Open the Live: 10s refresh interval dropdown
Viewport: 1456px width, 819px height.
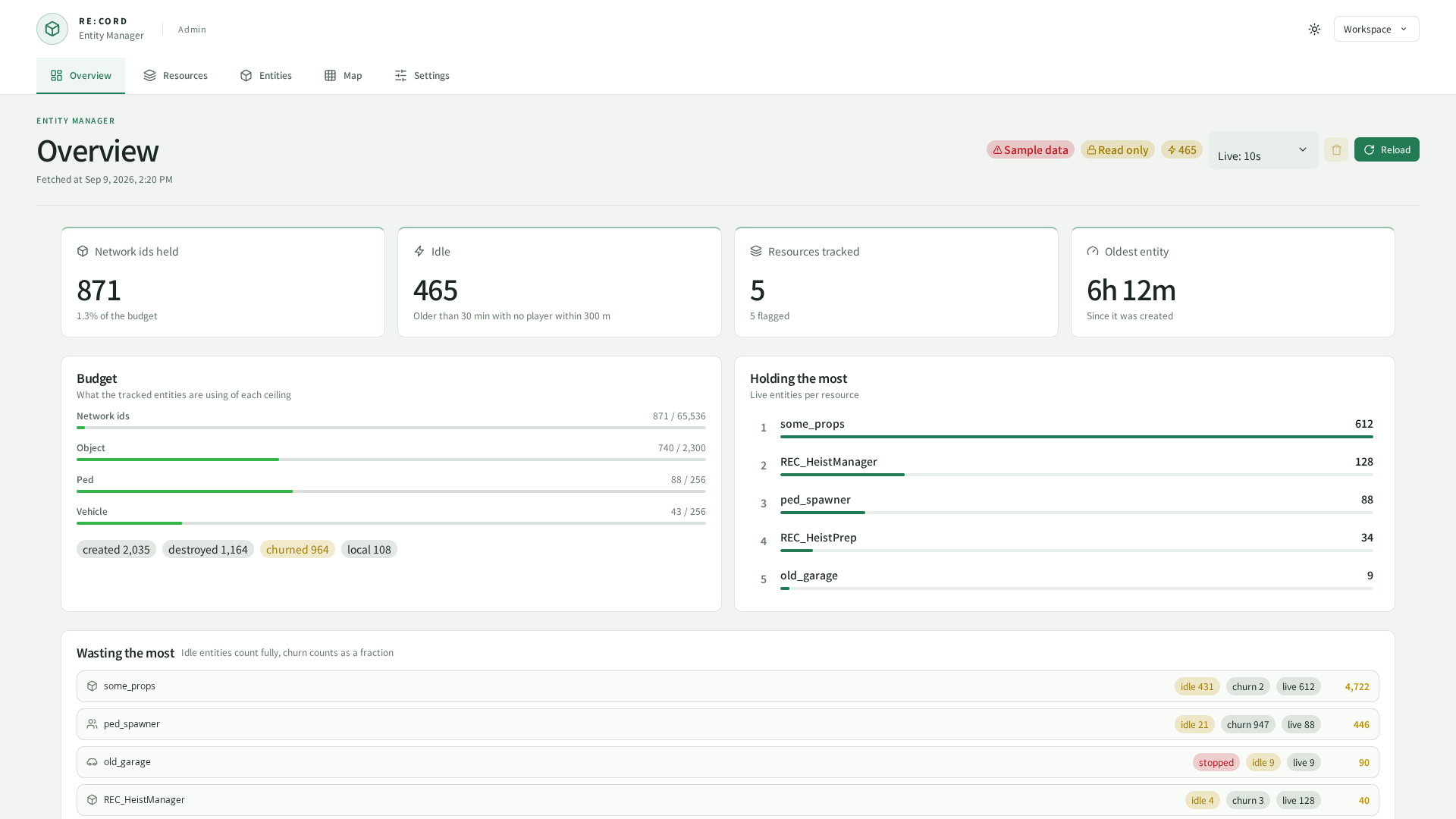pos(1263,150)
